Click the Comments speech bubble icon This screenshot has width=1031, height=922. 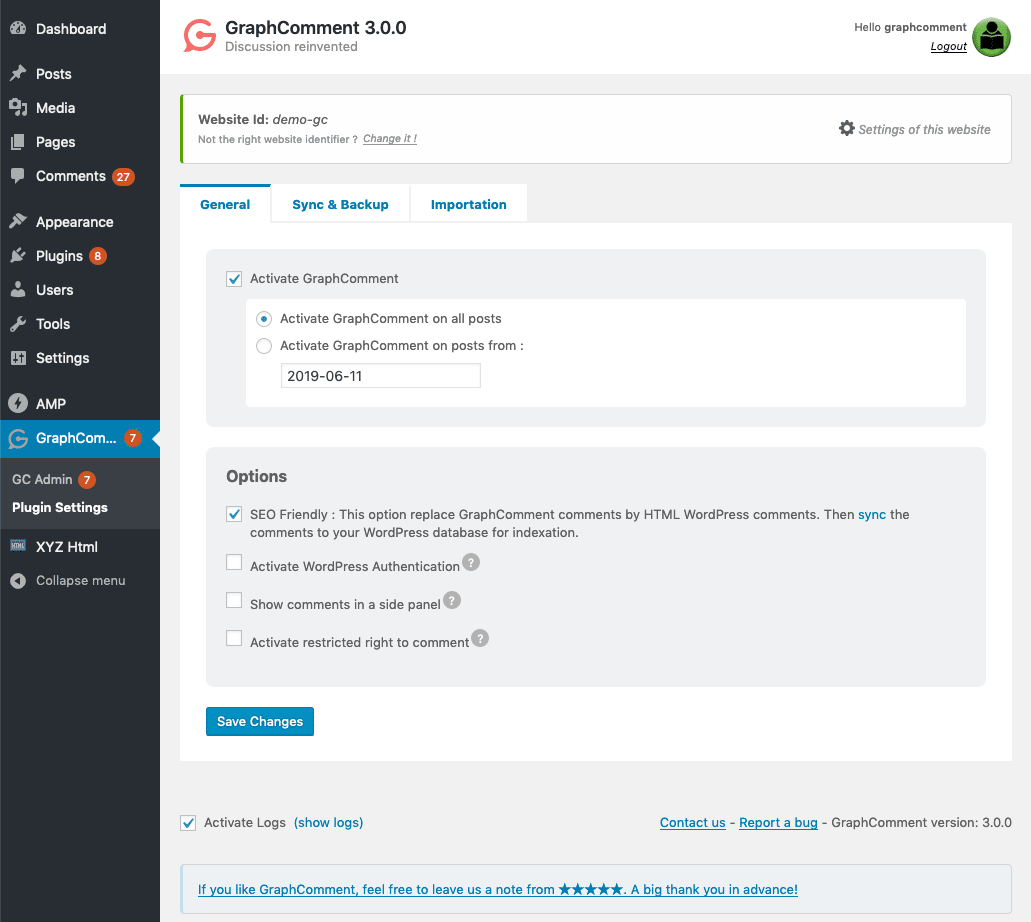pyautogui.click(x=18, y=176)
